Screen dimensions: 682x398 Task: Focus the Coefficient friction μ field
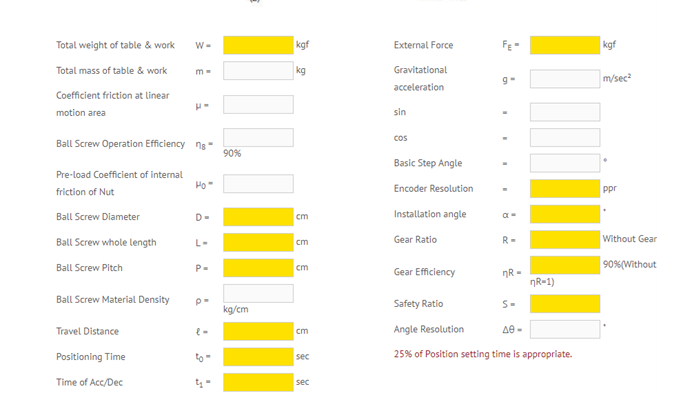[x=258, y=104]
